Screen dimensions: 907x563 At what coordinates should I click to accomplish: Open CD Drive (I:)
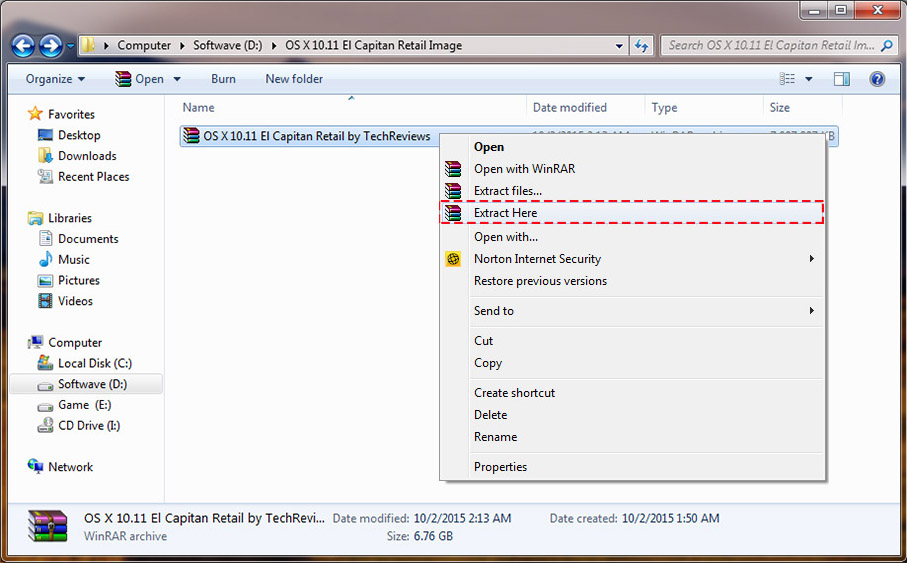[x=89, y=425]
